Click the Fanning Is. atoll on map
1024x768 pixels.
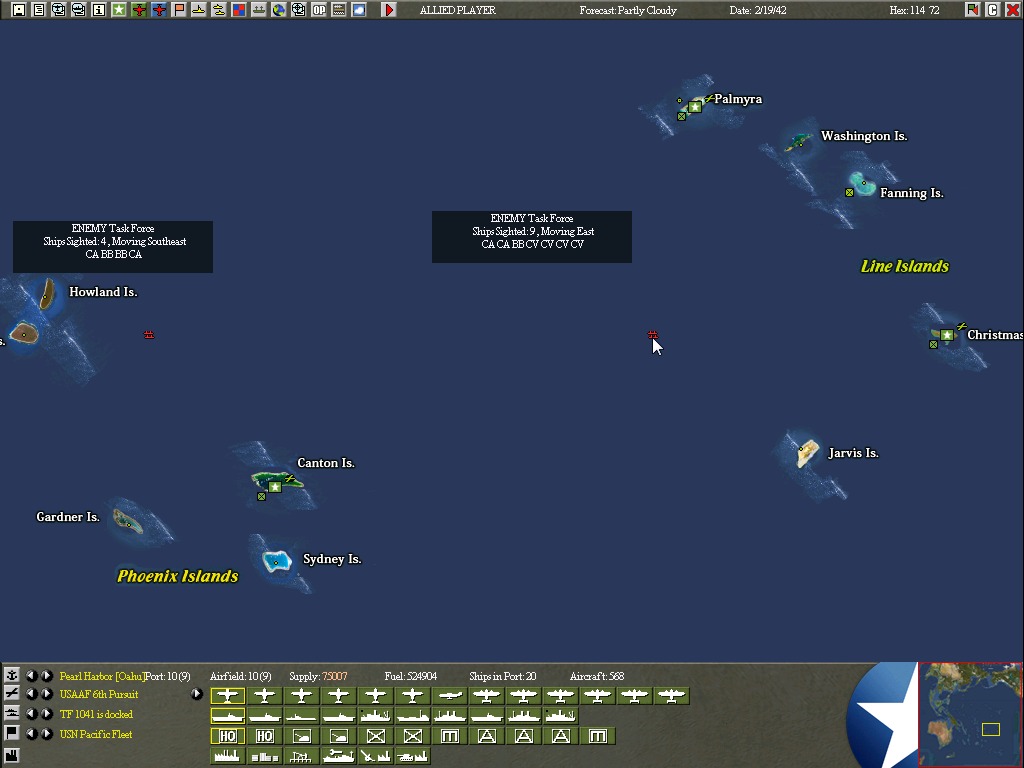pos(862,184)
